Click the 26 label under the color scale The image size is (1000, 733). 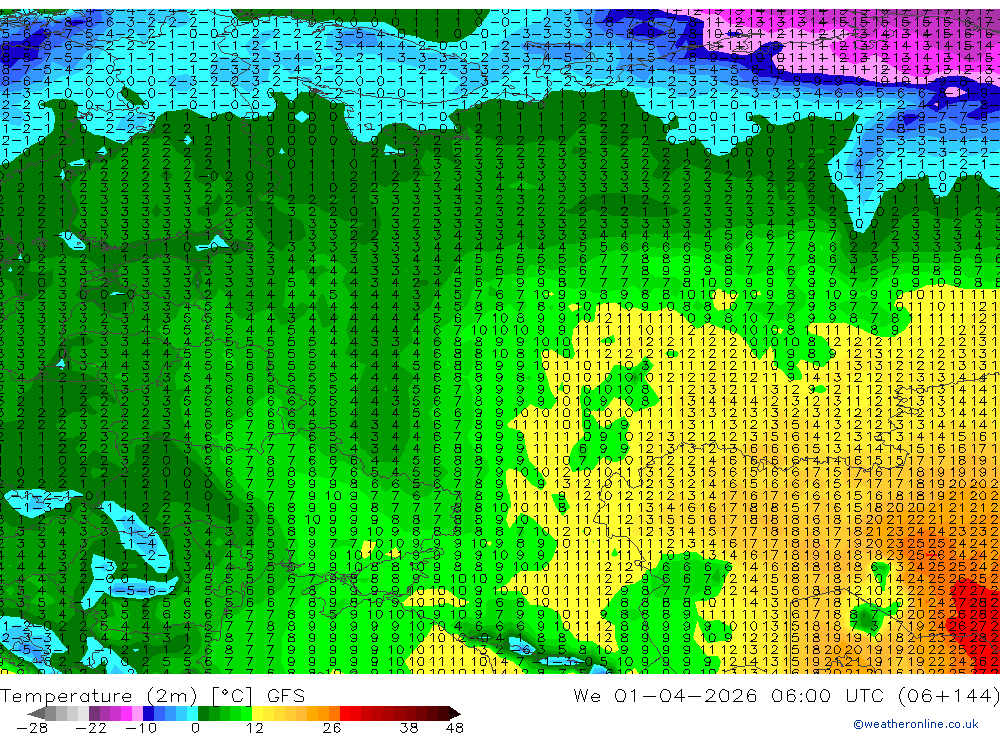point(332,728)
